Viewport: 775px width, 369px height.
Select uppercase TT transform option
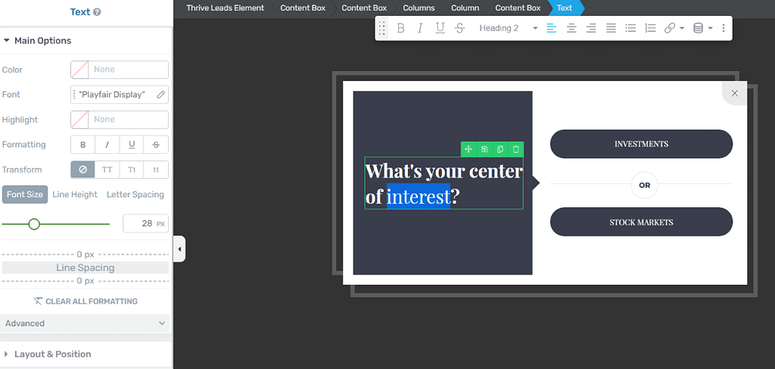tap(107, 169)
